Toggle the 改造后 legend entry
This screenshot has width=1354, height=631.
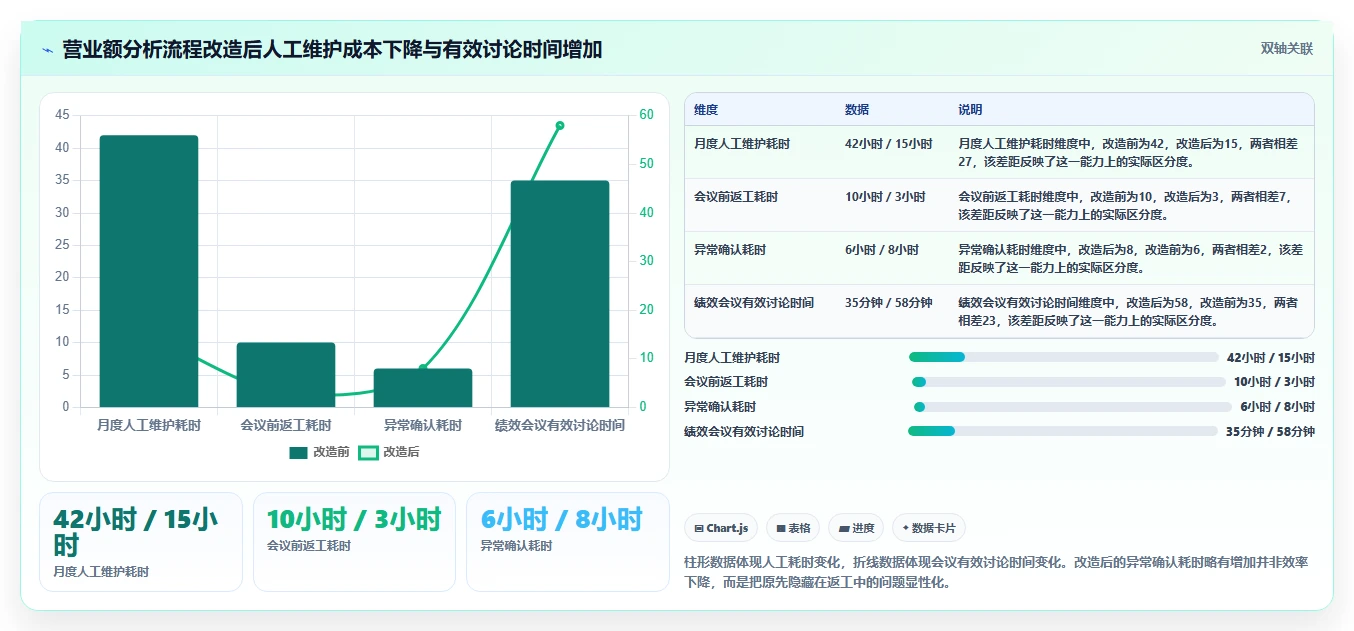389,452
